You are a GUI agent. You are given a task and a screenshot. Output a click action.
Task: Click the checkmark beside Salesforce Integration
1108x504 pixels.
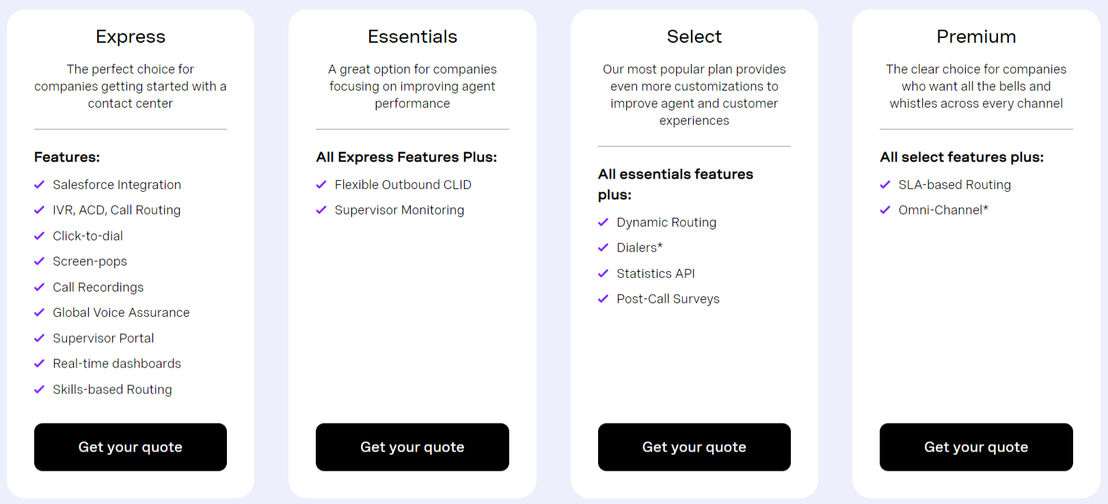point(40,184)
